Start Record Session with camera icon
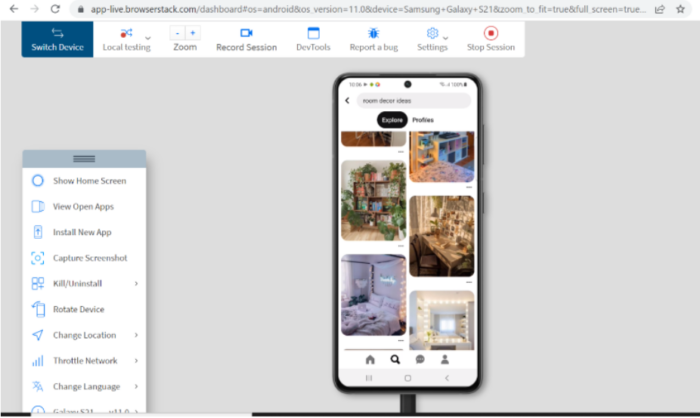This screenshot has height=418, width=700. click(246, 39)
